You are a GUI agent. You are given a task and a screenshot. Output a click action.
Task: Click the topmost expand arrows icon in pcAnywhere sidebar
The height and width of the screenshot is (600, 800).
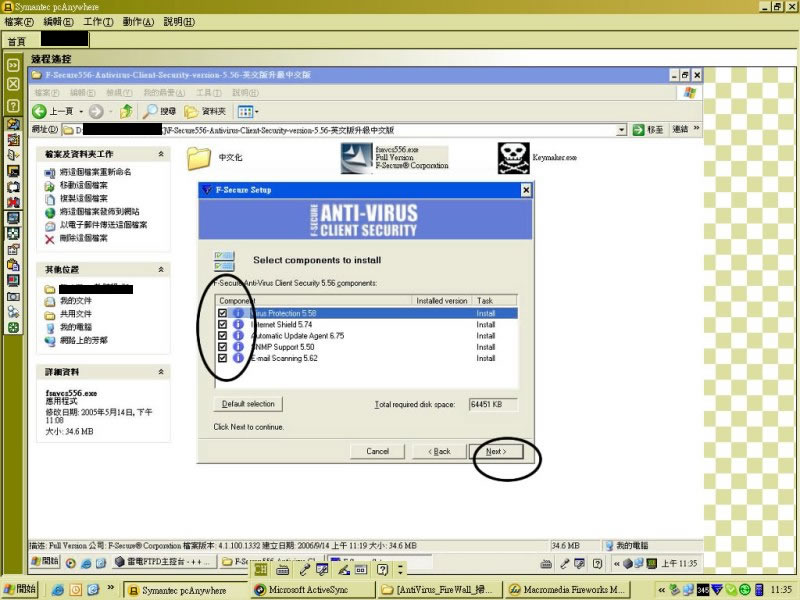pyautogui.click(x=13, y=65)
